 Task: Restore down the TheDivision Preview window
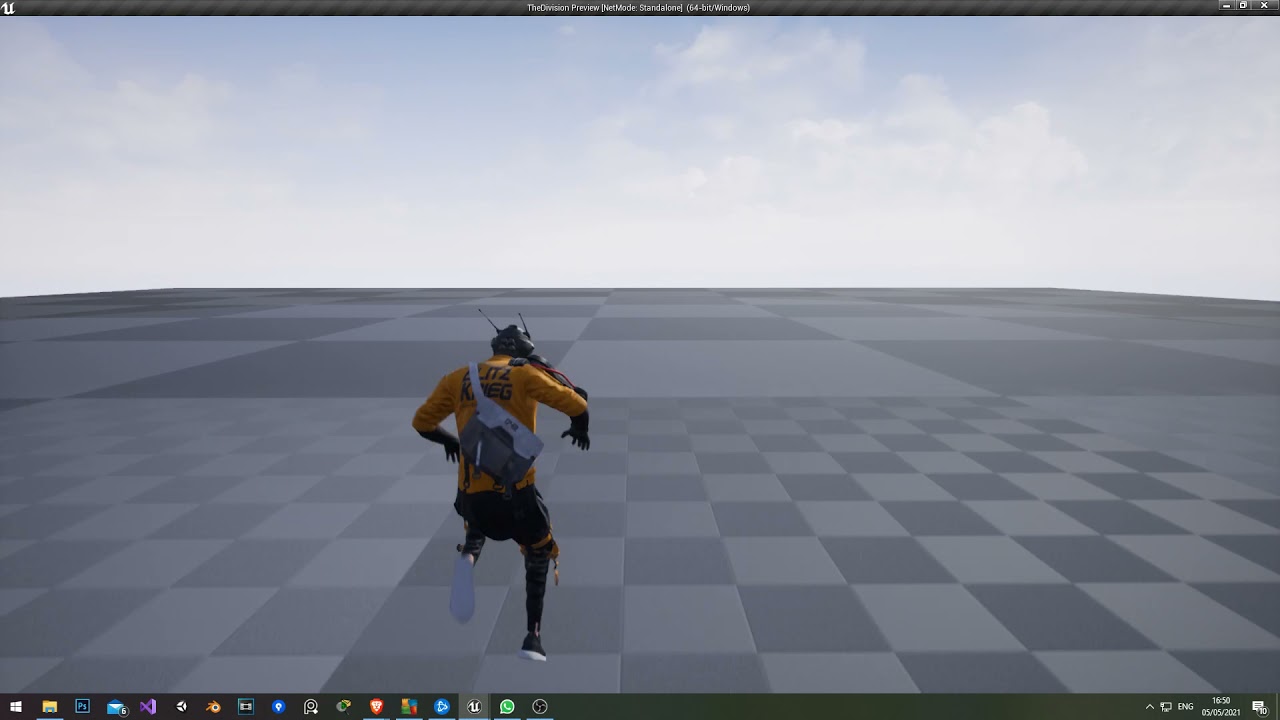coord(1244,6)
